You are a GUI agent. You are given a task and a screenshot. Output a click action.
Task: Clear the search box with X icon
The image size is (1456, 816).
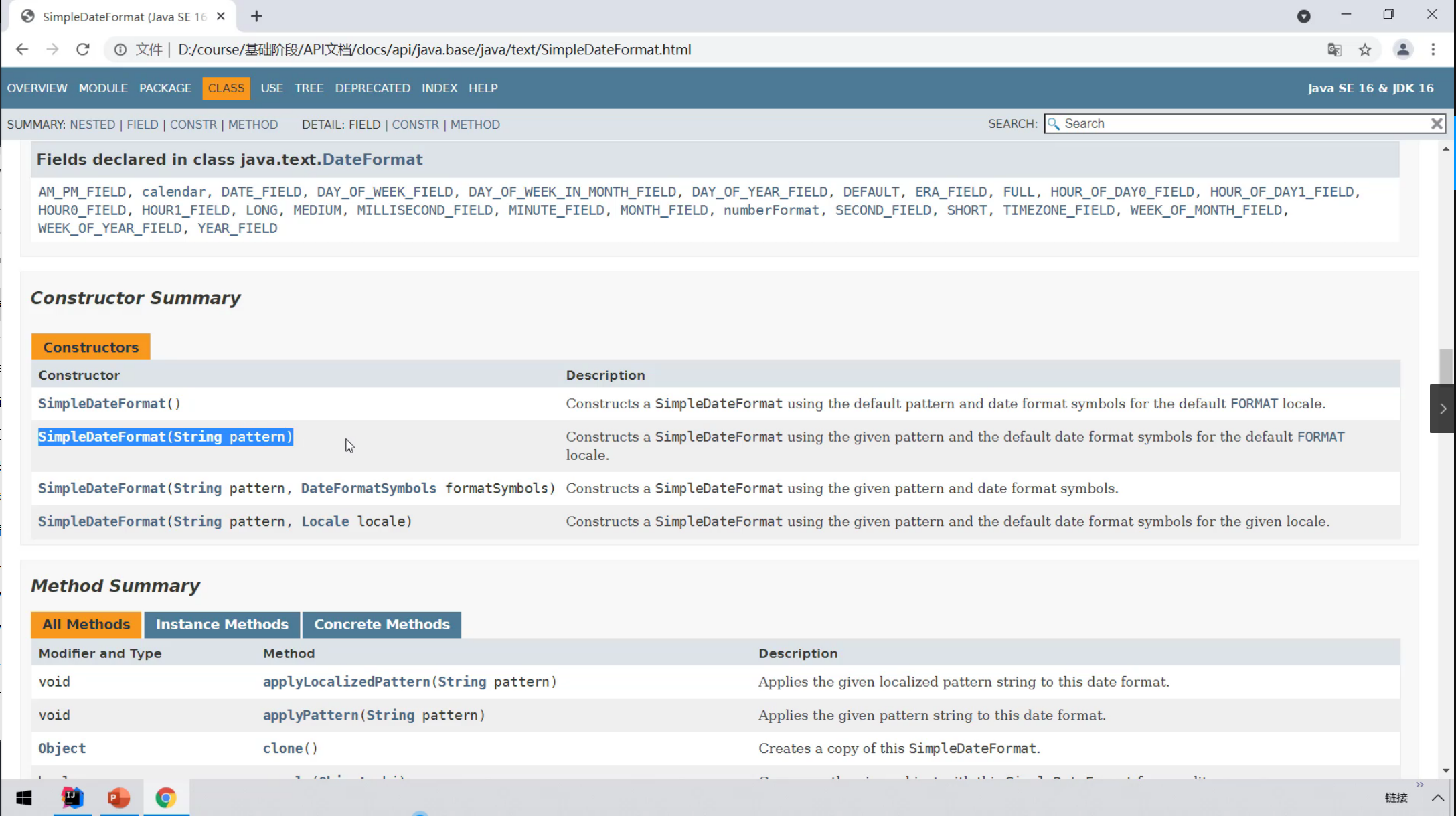pyautogui.click(x=1437, y=124)
